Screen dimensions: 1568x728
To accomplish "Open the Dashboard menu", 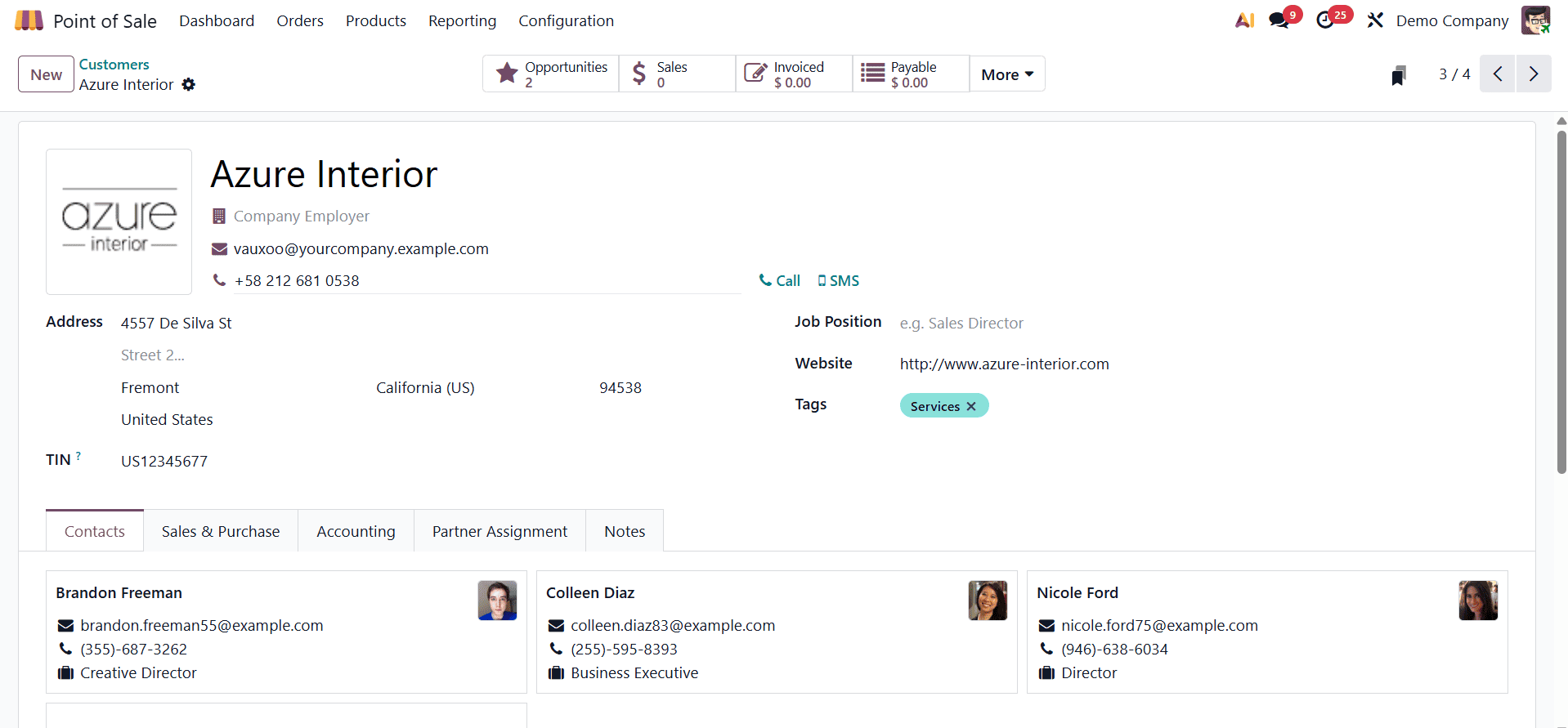I will point(217,20).
